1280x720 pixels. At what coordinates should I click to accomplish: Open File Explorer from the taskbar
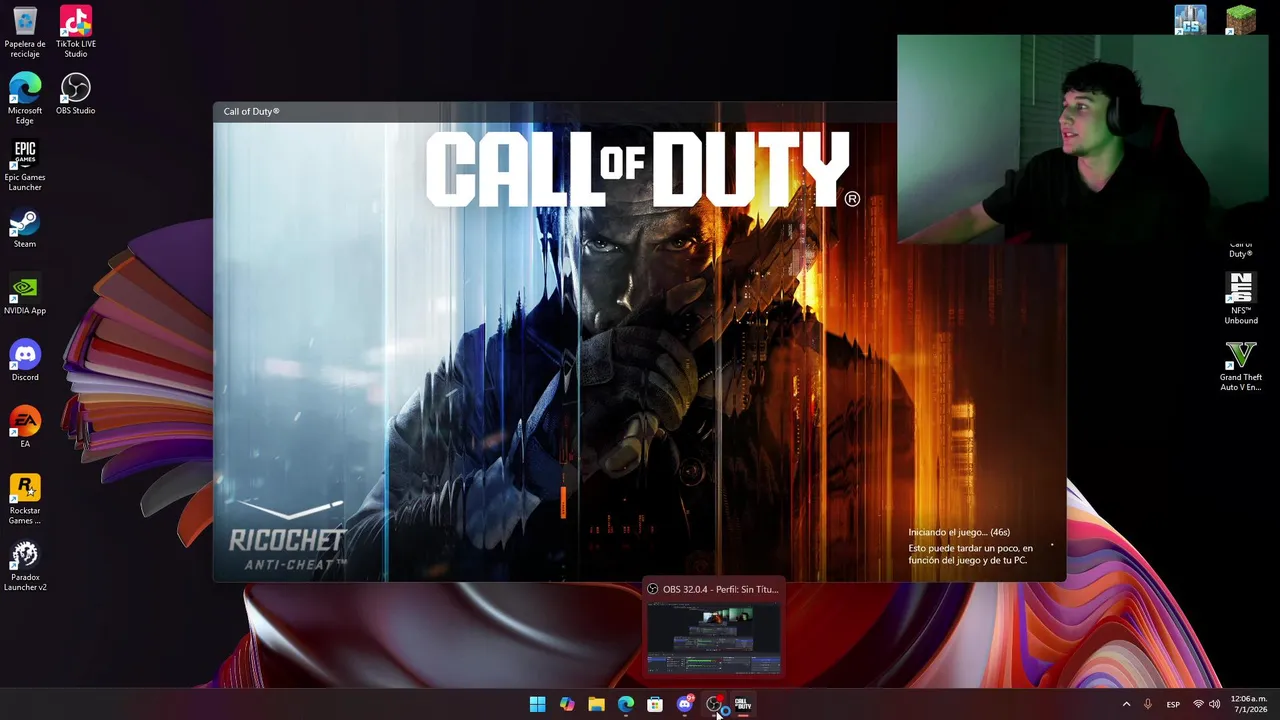(596, 704)
